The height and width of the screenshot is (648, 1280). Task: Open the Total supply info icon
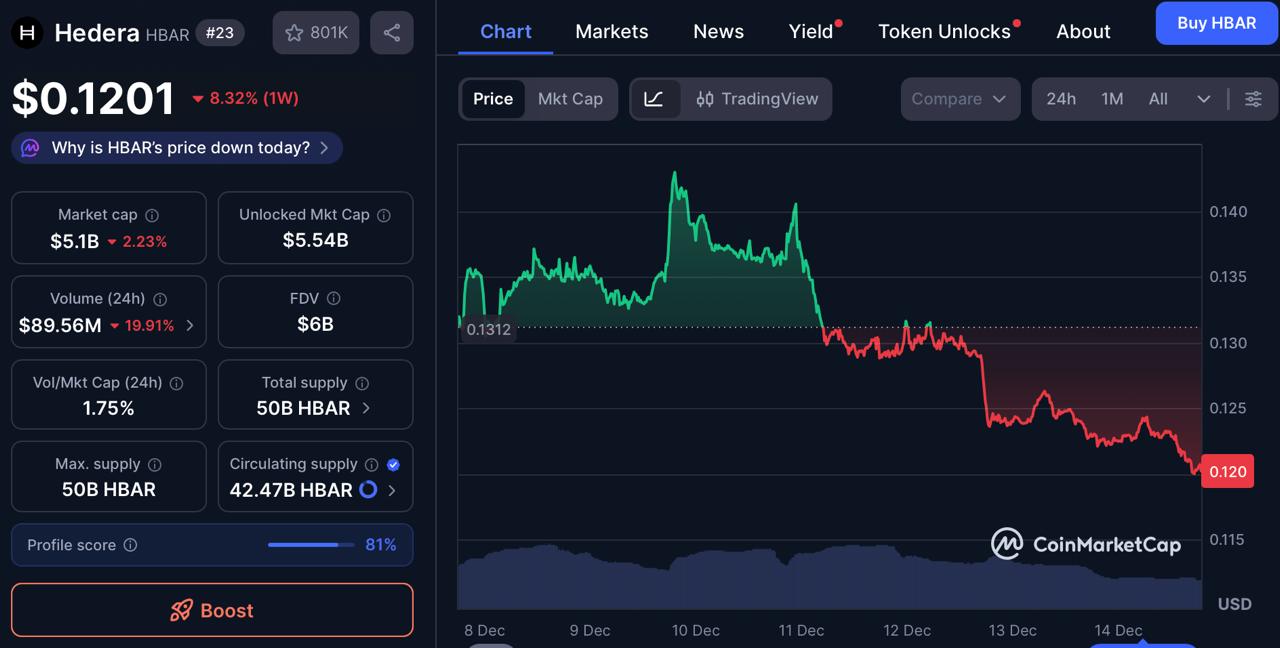(x=361, y=383)
